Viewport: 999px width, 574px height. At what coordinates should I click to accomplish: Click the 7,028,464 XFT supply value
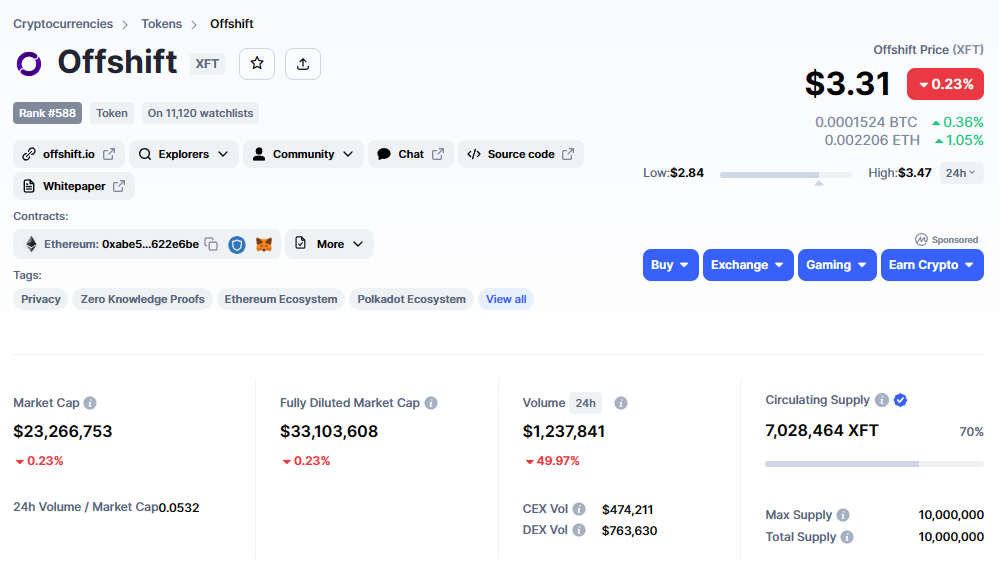[822, 431]
